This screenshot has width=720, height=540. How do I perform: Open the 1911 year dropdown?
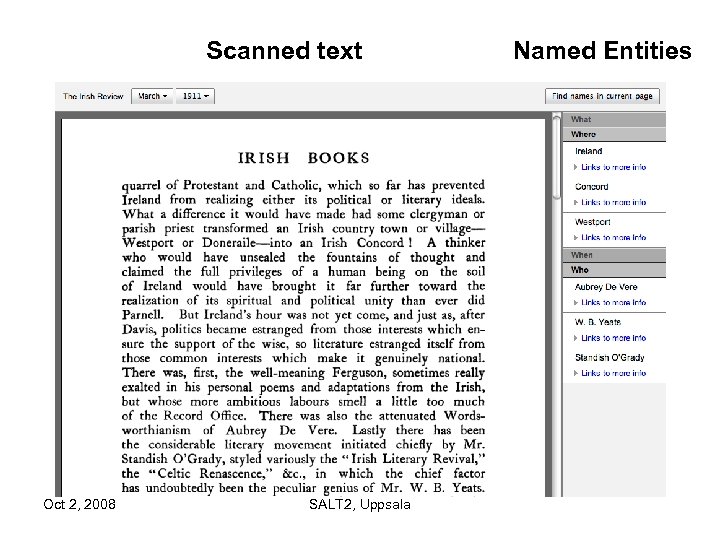coord(196,96)
